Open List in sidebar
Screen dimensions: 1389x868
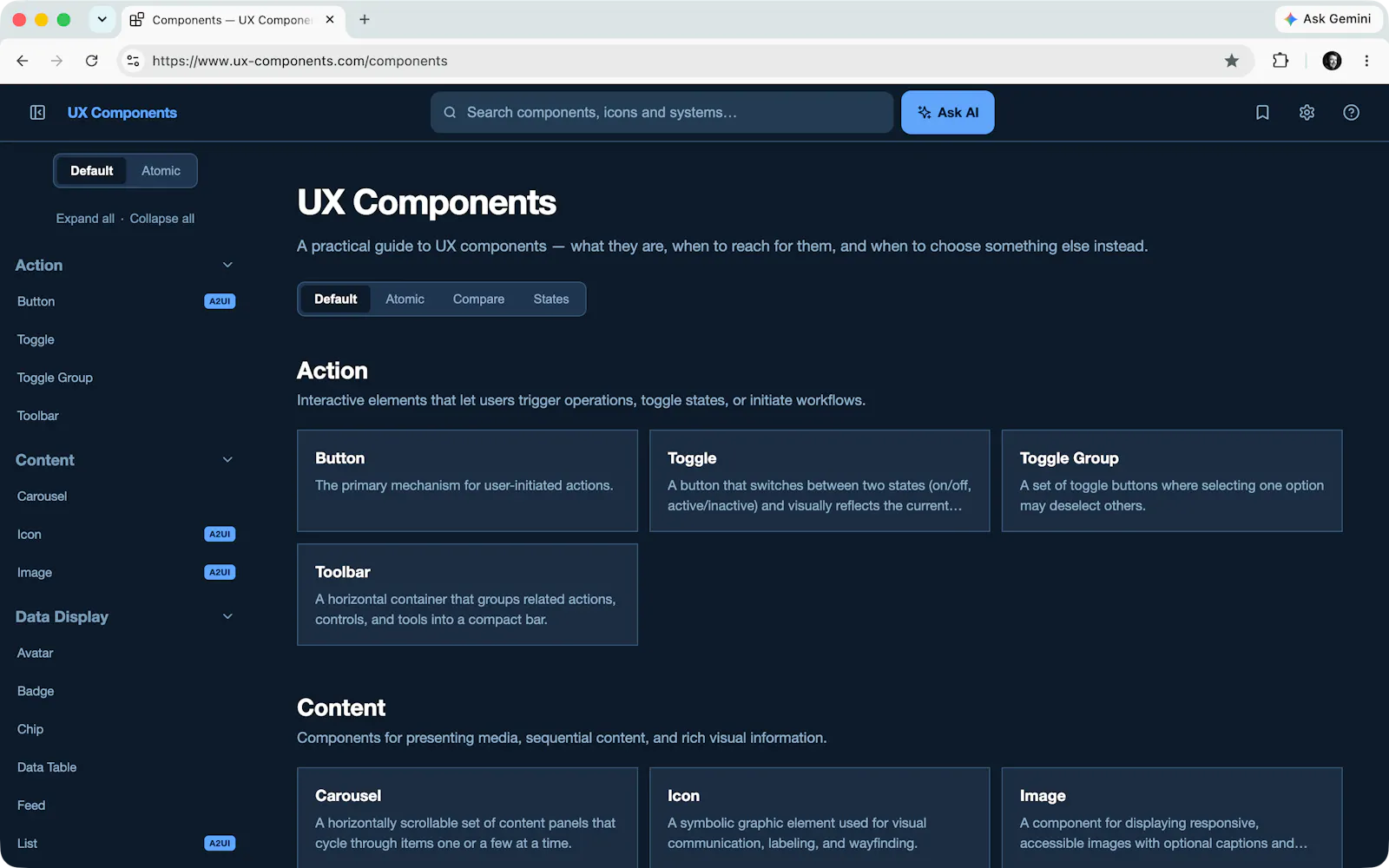coord(27,844)
